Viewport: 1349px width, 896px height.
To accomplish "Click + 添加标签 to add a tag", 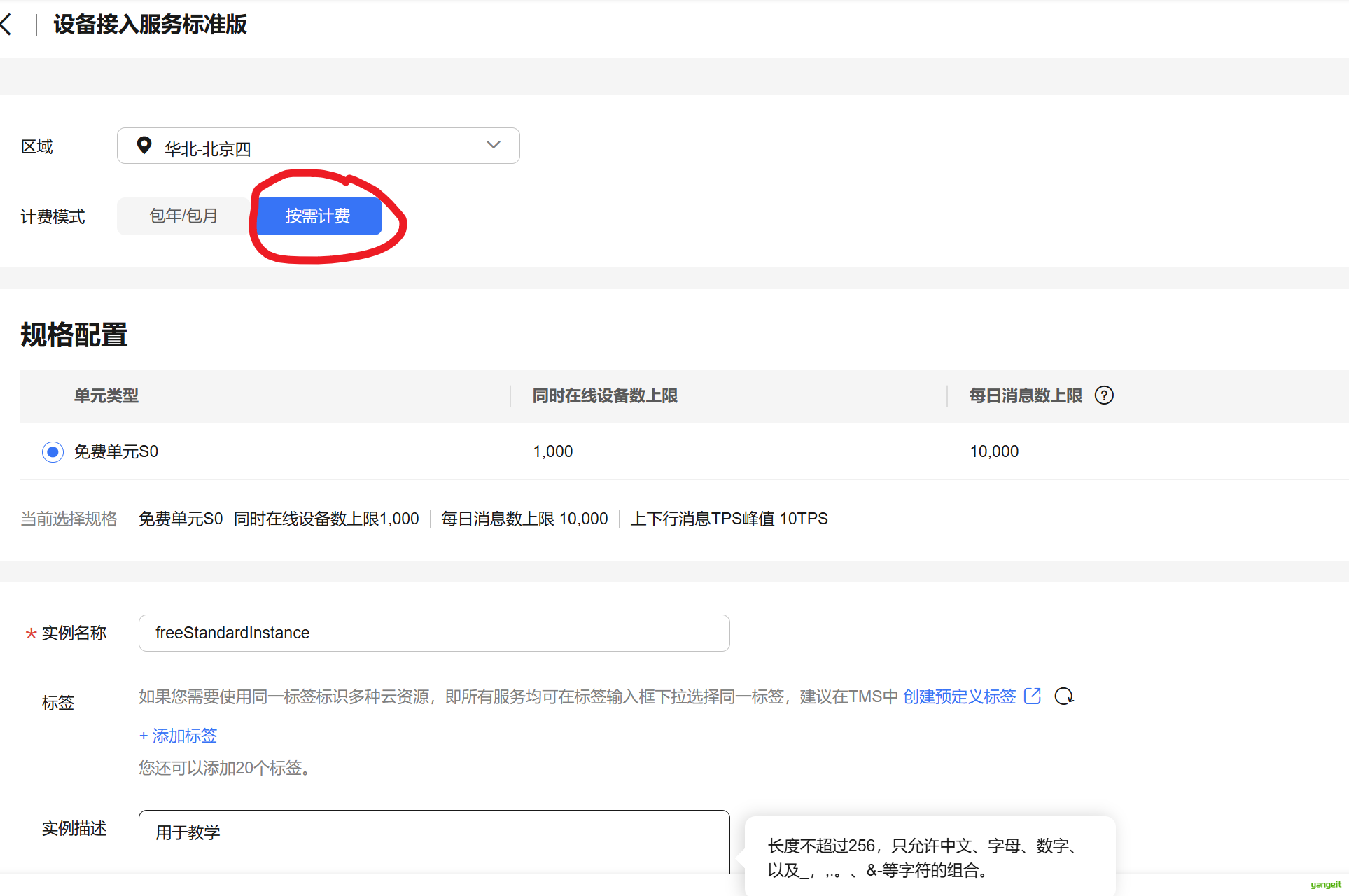I will pyautogui.click(x=178, y=736).
